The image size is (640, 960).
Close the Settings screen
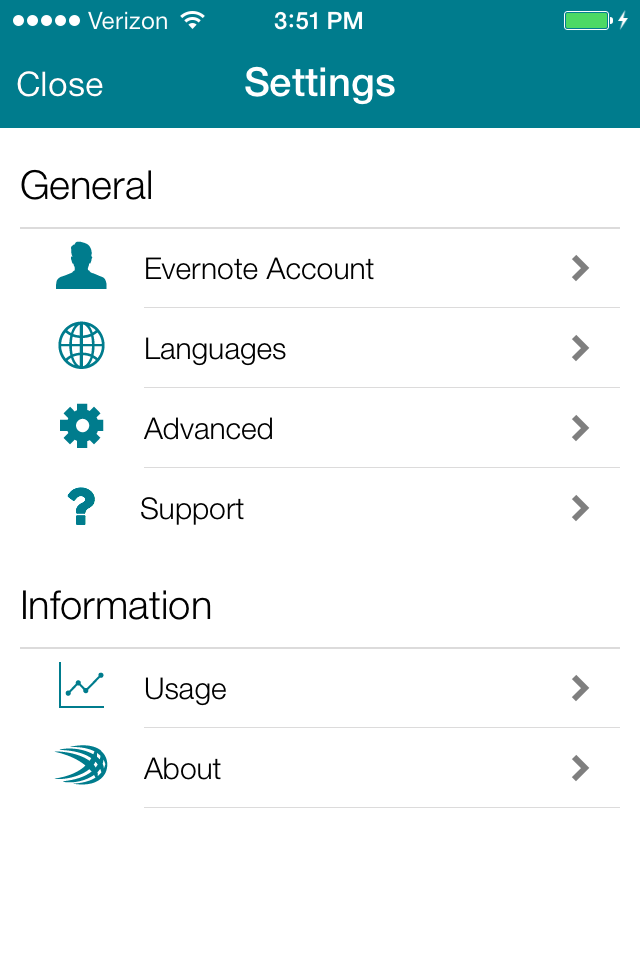(x=60, y=84)
